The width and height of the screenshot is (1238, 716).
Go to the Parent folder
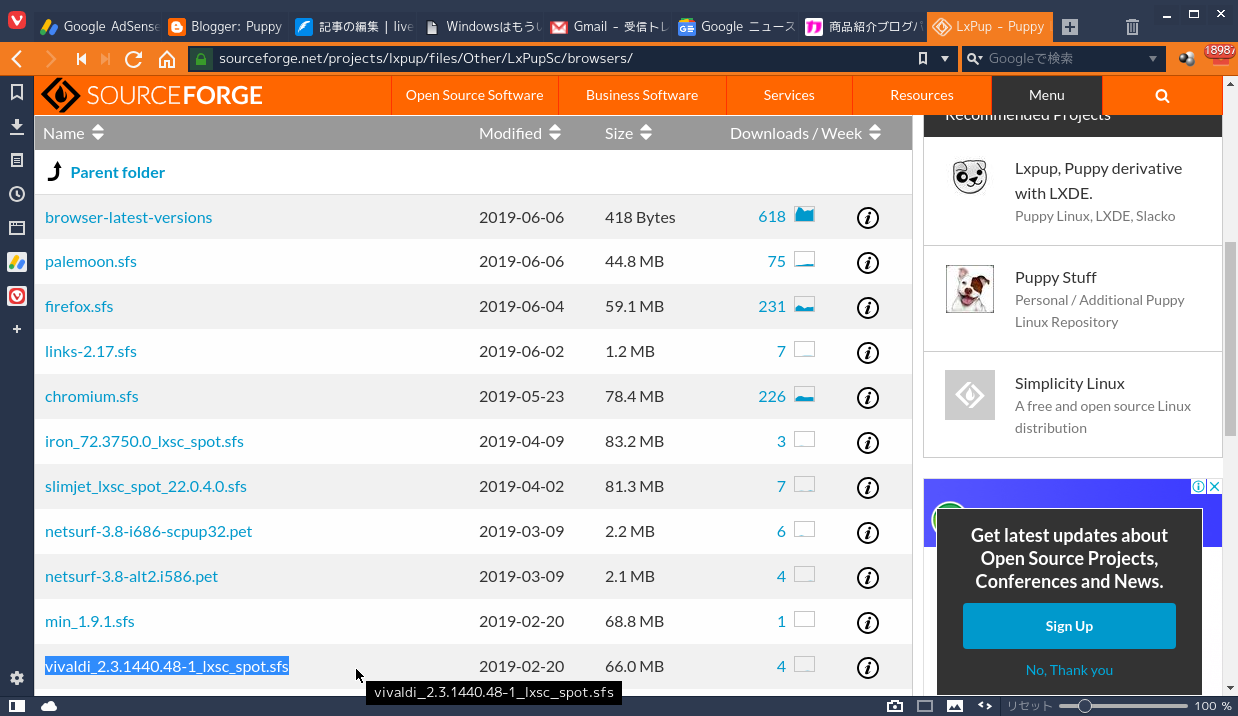118,172
